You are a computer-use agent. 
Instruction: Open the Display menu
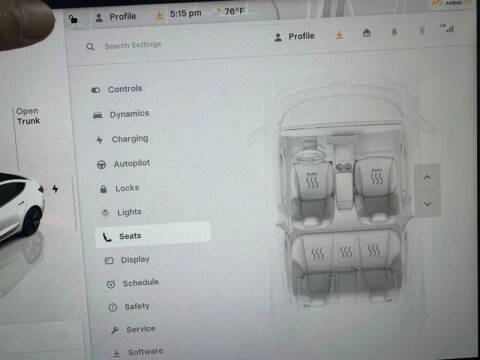[x=127, y=260]
